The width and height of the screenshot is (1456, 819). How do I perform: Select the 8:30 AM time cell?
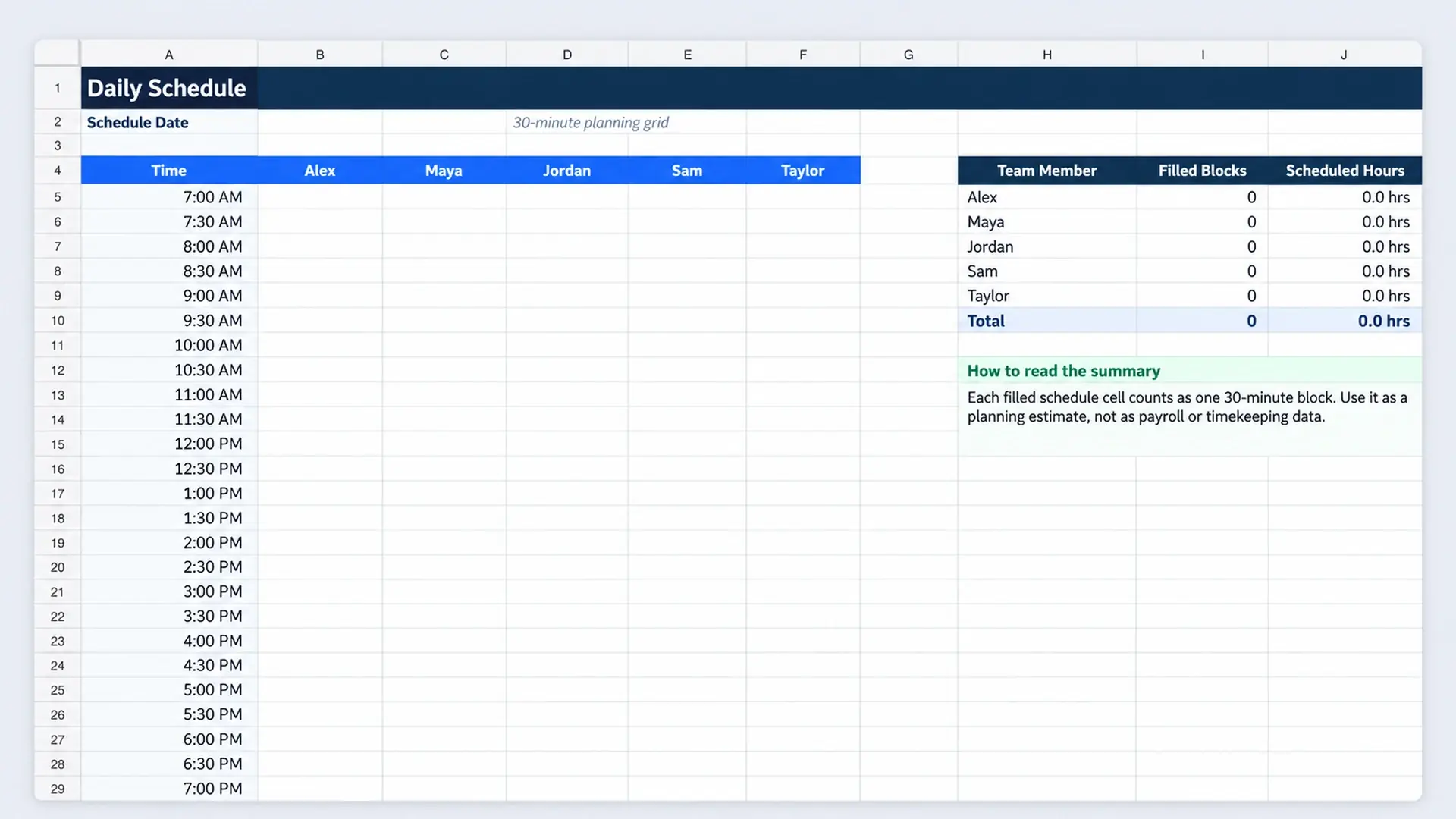coord(169,271)
